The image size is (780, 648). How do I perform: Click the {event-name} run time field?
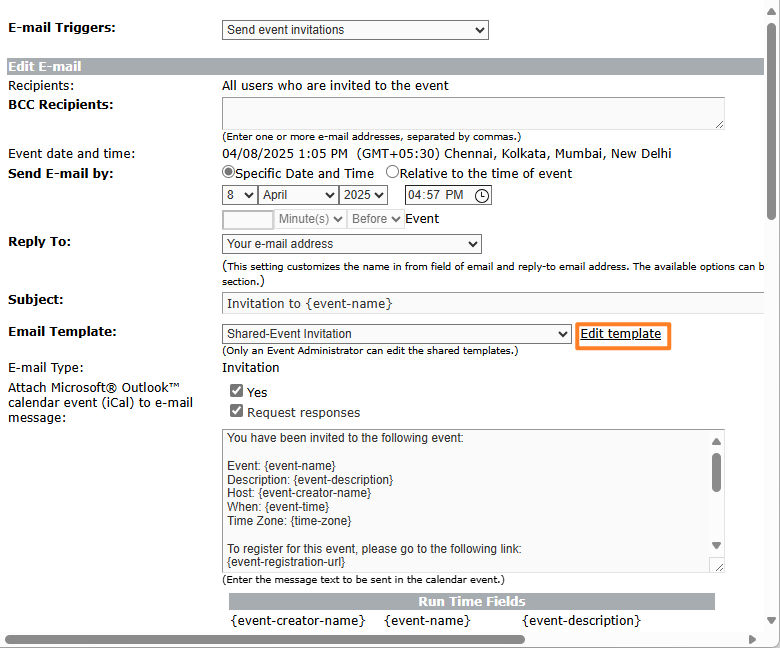click(x=427, y=620)
